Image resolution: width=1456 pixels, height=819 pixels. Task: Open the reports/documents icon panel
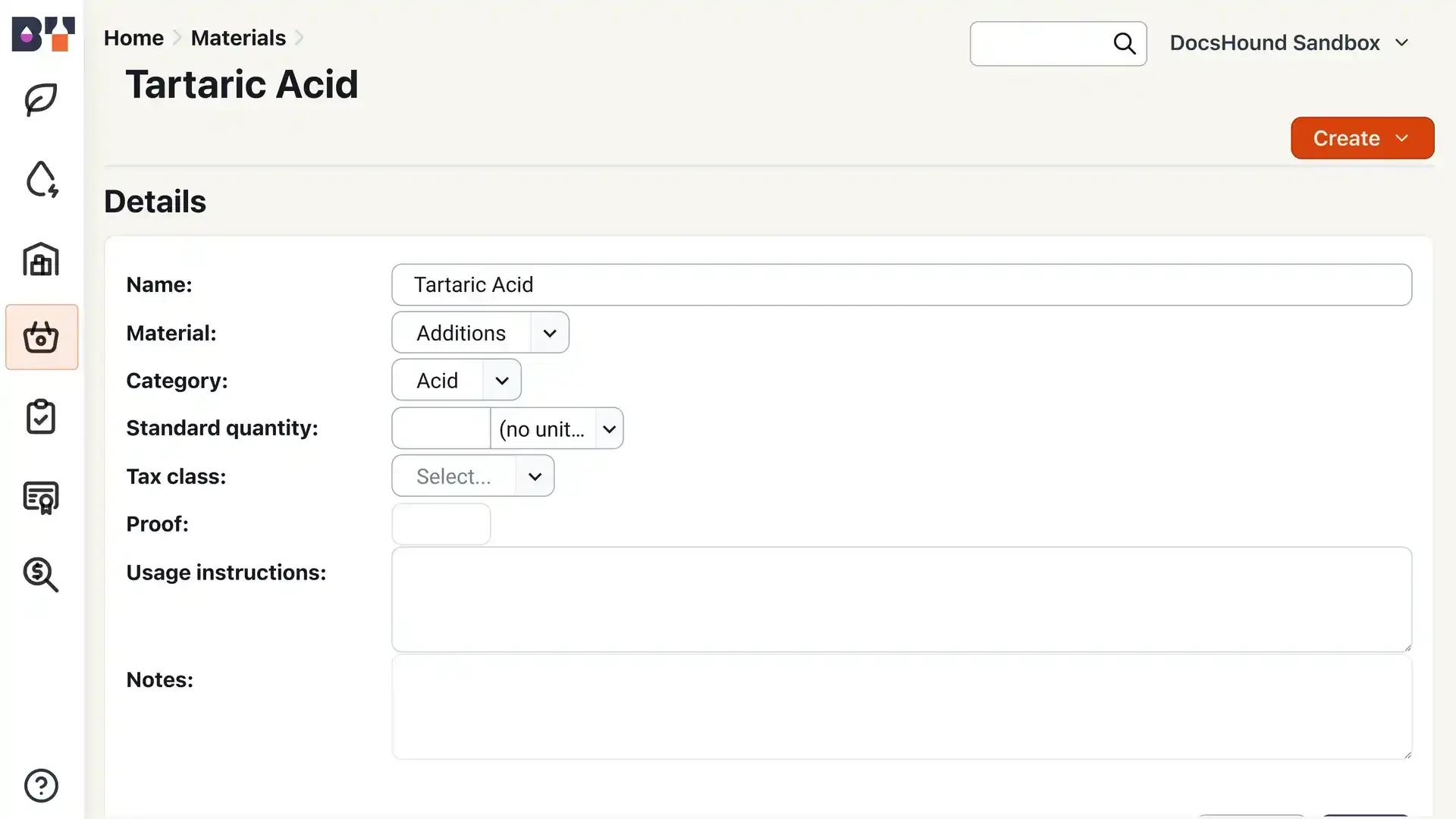tap(40, 497)
